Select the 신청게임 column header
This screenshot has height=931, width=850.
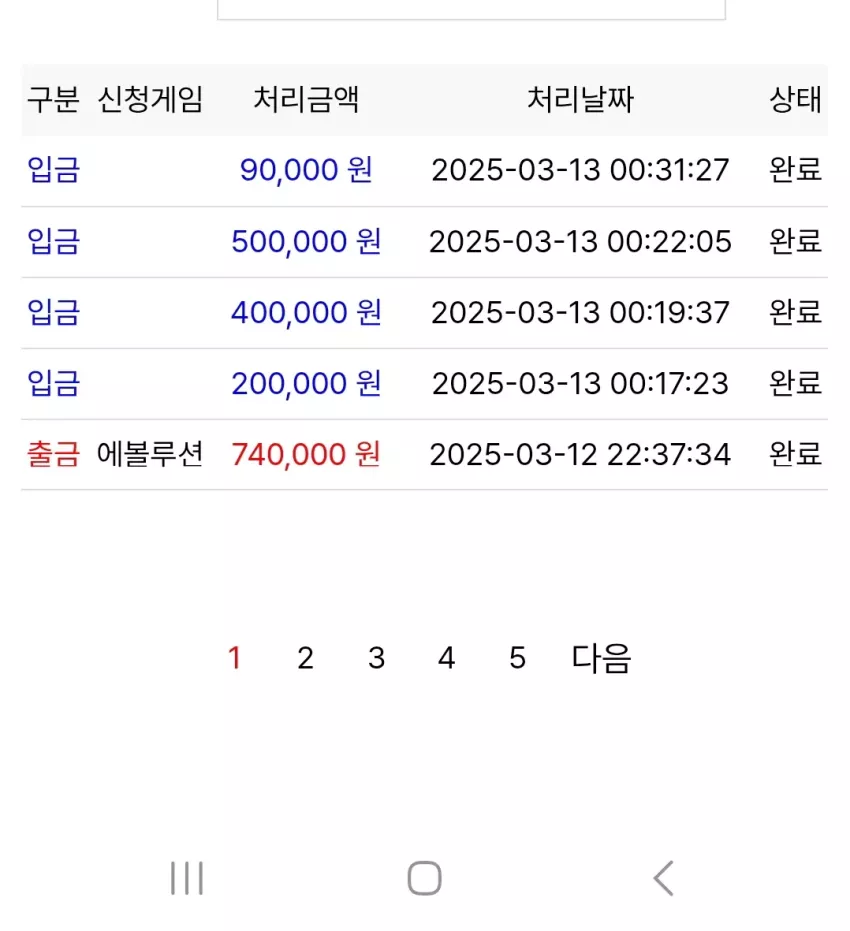coord(150,99)
